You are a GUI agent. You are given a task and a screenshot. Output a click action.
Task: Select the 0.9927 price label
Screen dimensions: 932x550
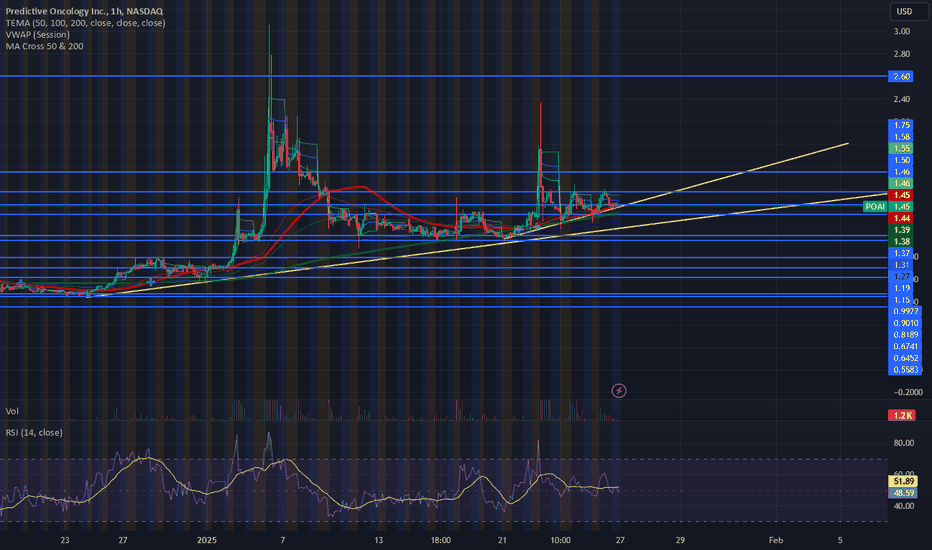[x=905, y=312]
